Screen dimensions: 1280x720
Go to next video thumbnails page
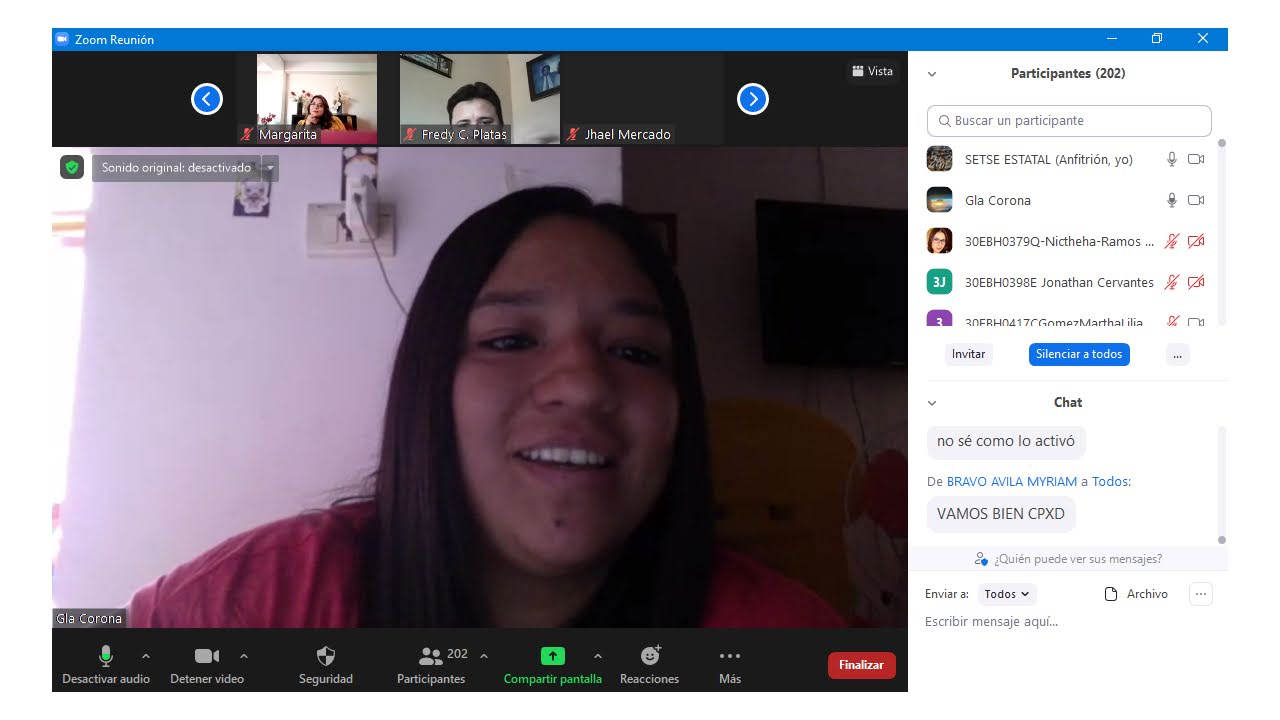tap(753, 99)
